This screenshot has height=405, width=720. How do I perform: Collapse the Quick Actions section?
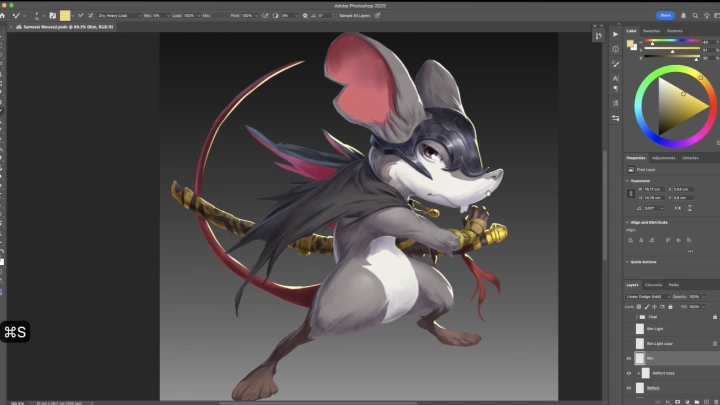point(627,262)
